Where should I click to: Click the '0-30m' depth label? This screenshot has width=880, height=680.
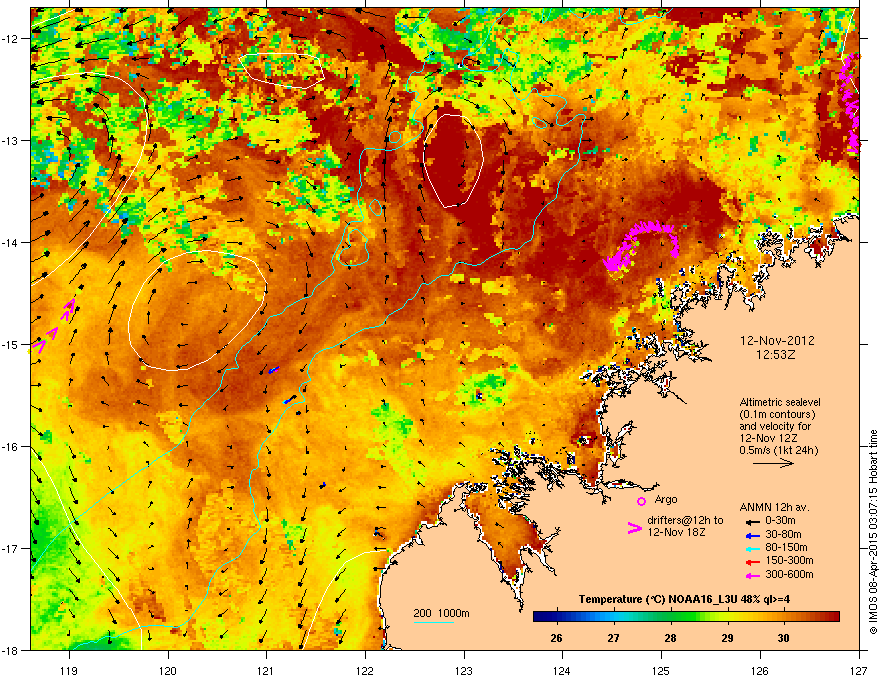click(x=780, y=520)
